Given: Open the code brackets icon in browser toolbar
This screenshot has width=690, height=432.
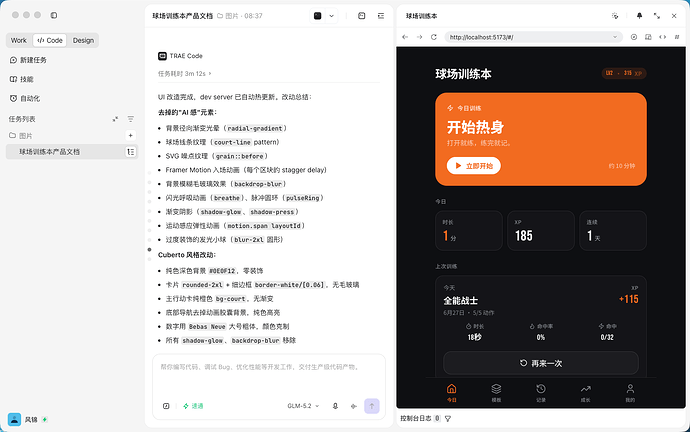Looking at the screenshot, I should (662, 37).
